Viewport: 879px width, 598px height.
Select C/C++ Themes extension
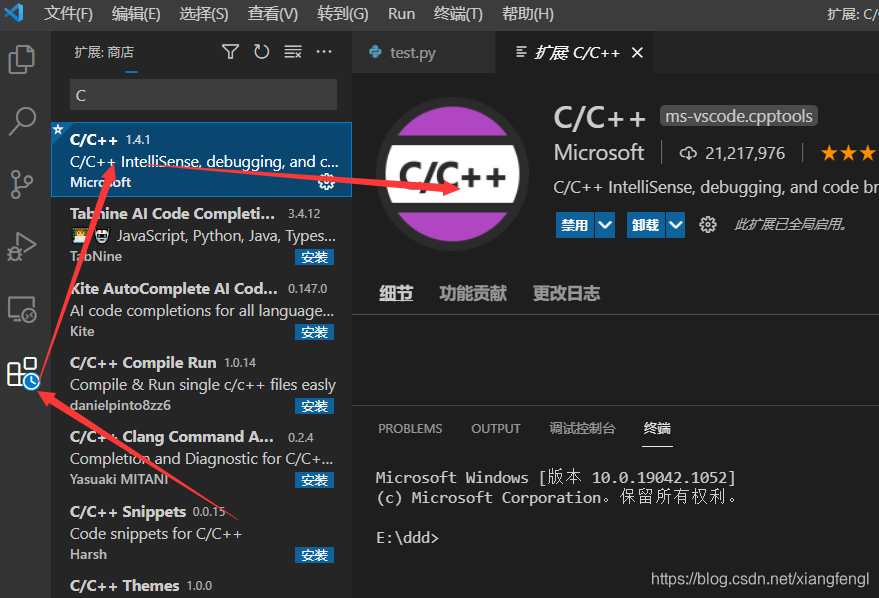pos(201,584)
